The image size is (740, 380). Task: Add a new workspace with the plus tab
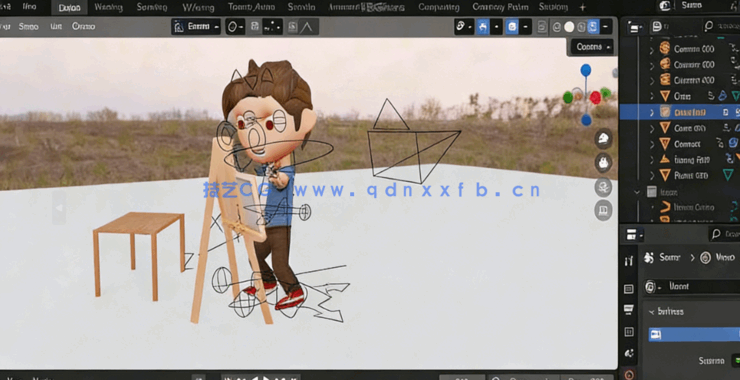[582, 7]
